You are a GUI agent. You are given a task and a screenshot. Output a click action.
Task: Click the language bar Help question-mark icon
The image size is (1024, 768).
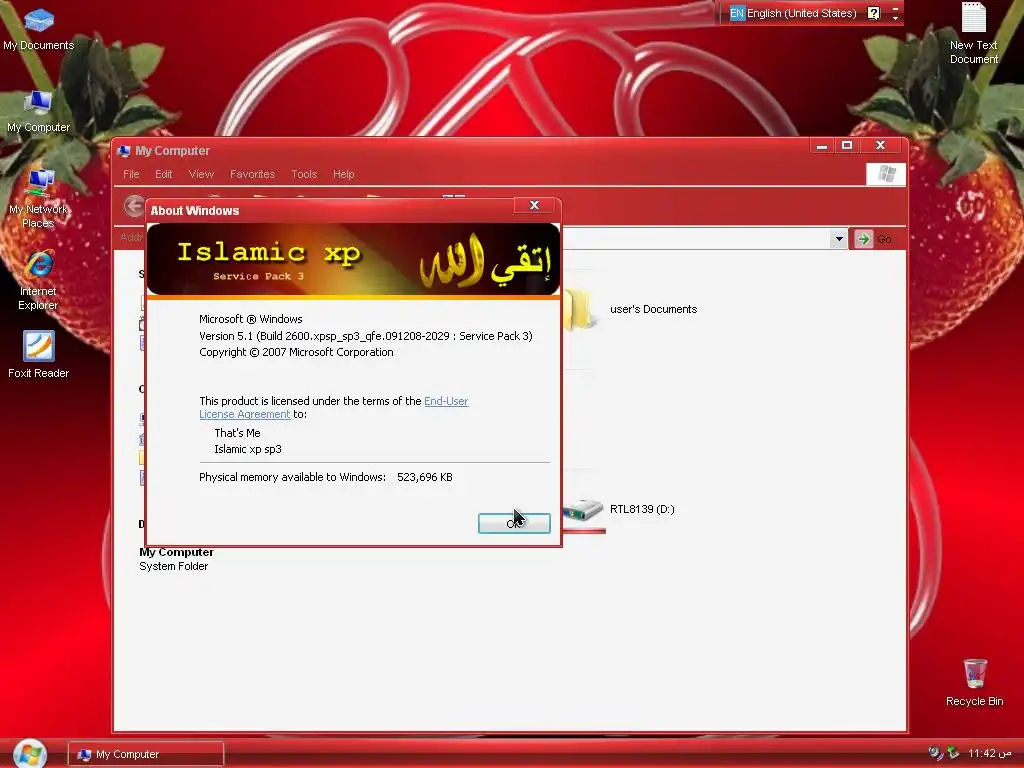pyautogui.click(x=874, y=13)
